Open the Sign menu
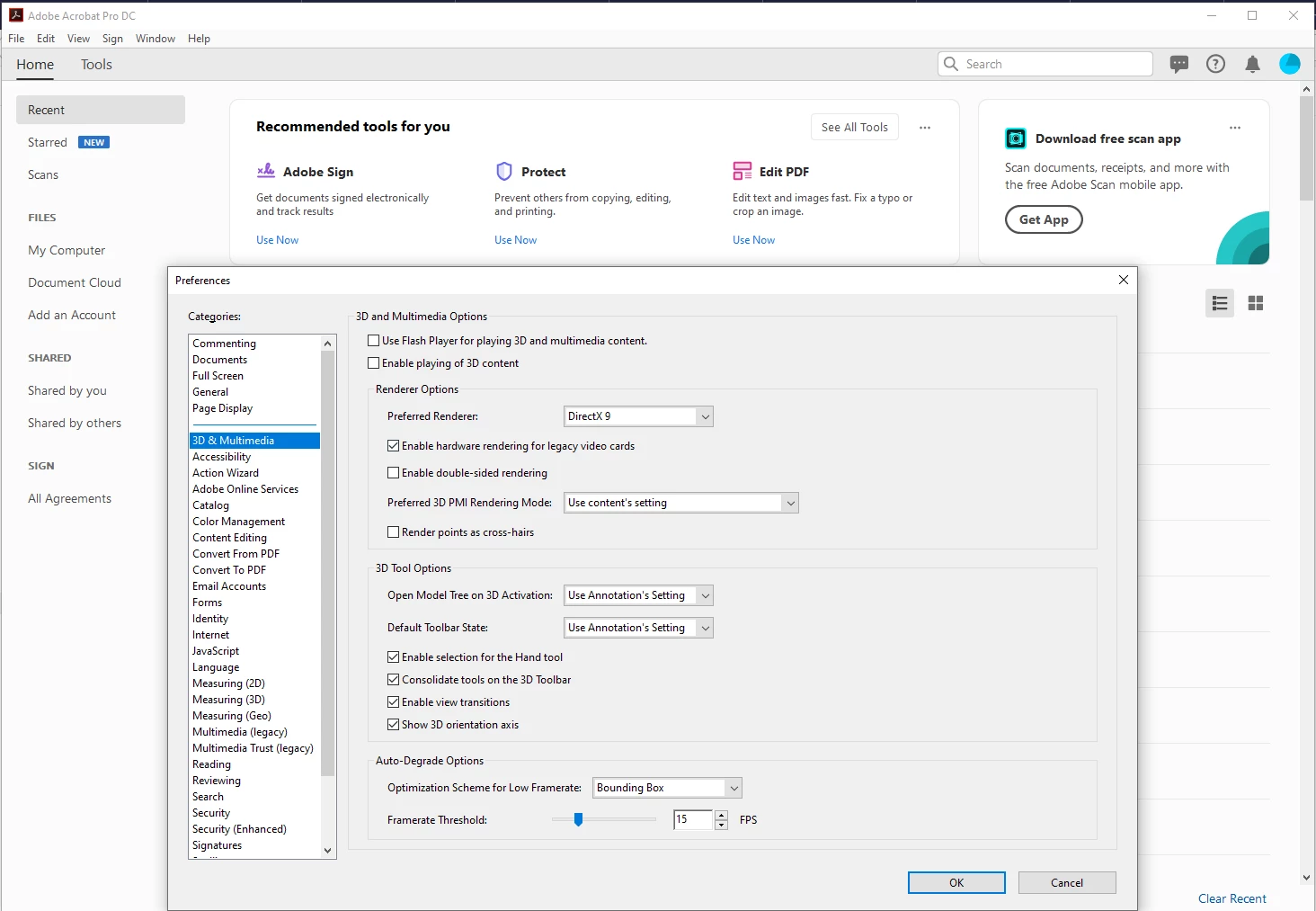This screenshot has height=911, width=1316. click(112, 39)
